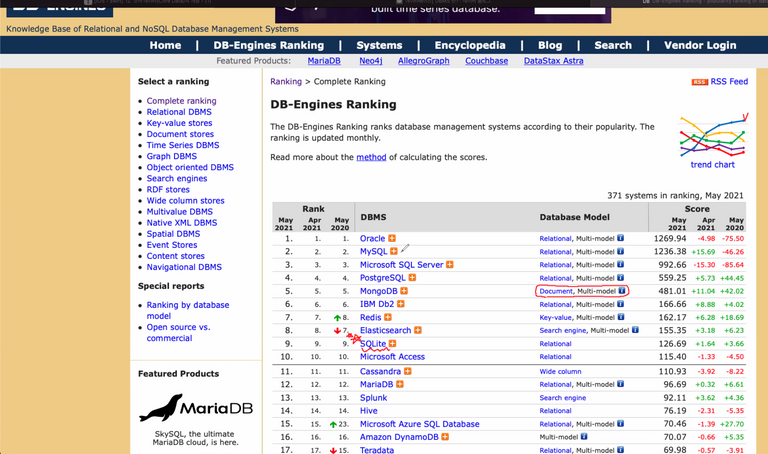Open featured product AllegroGraph link

click(x=424, y=61)
